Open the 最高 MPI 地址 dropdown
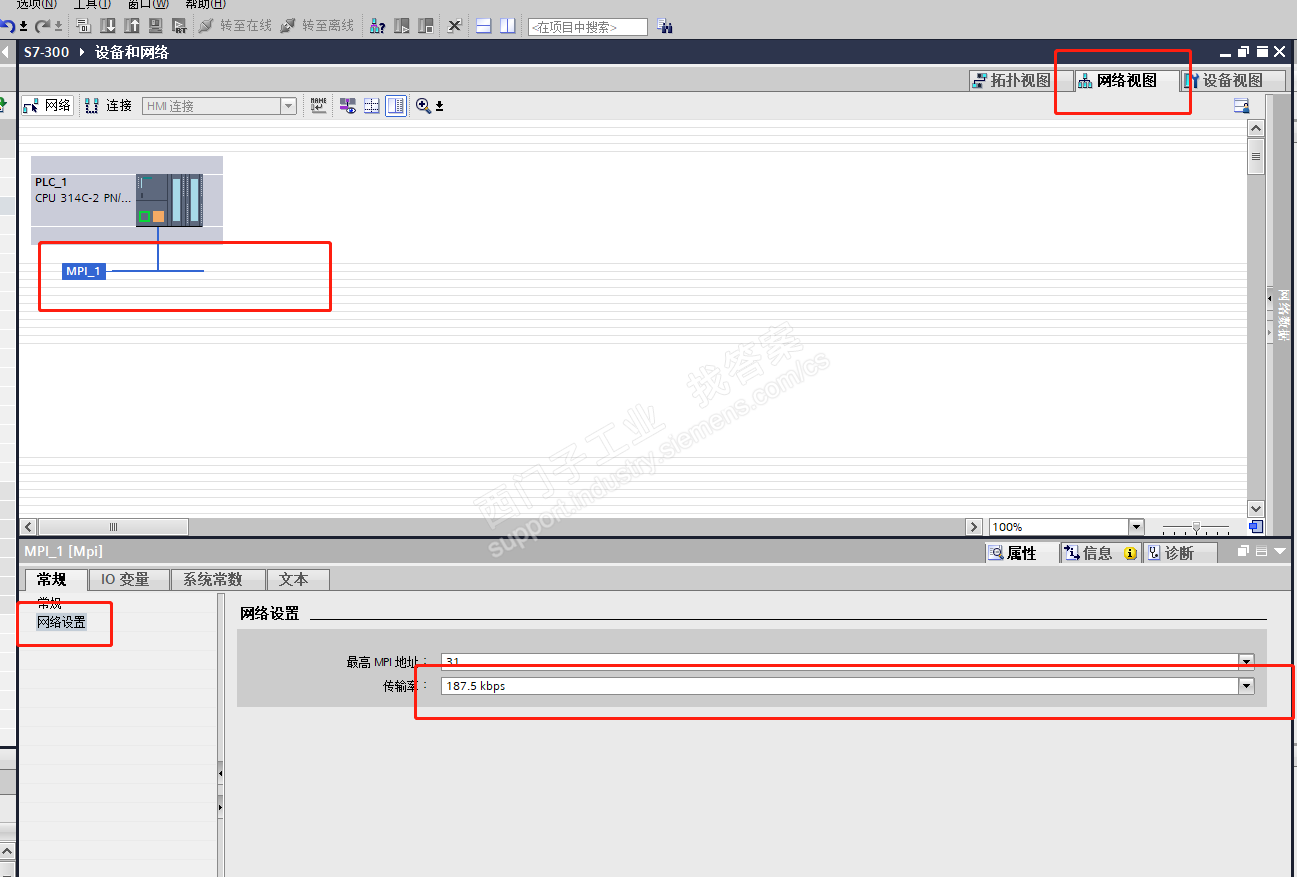Screen dimensions: 1297x877 pyautogui.click(x=1246, y=662)
